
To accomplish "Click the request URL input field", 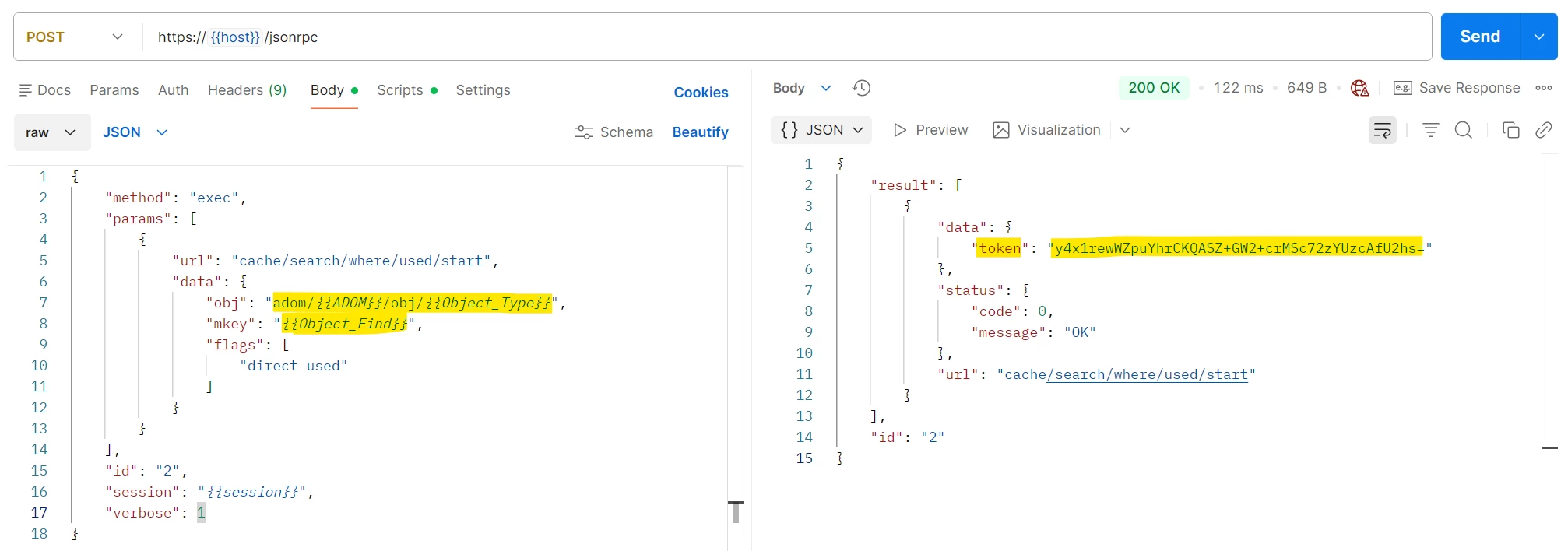I will coord(786,37).
